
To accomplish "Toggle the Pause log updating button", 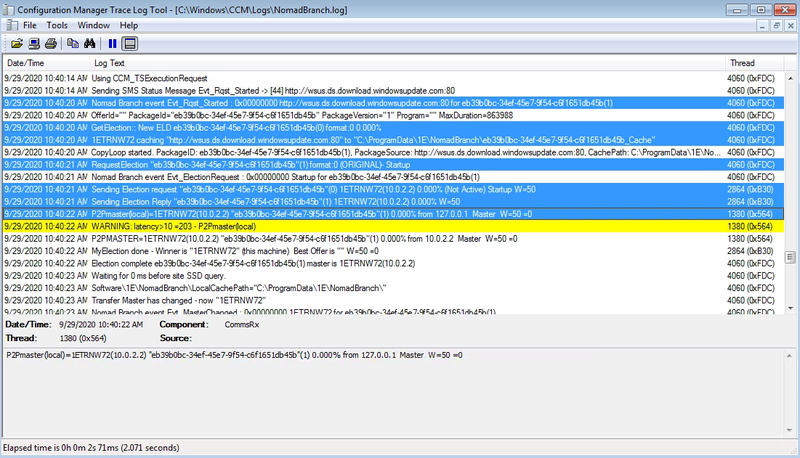I will [x=112, y=44].
